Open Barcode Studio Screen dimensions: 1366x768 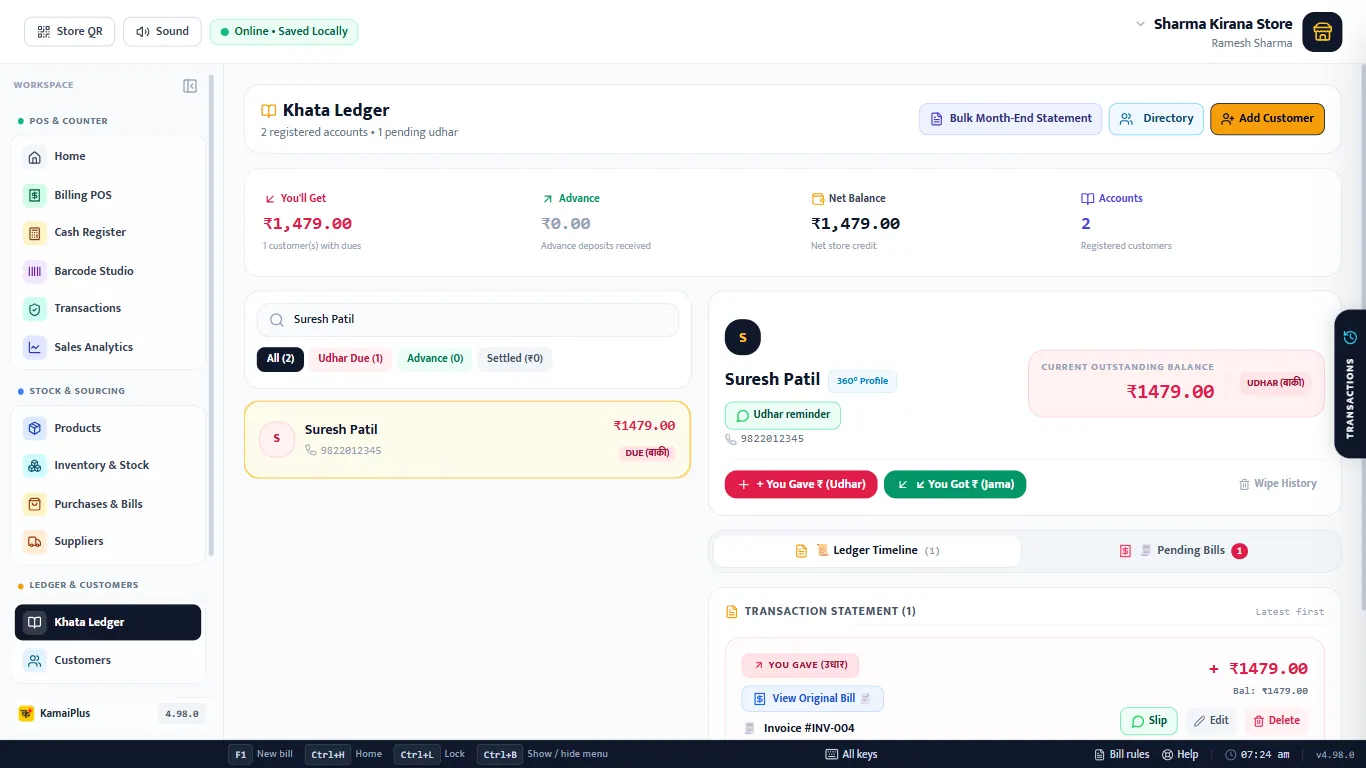point(108,271)
